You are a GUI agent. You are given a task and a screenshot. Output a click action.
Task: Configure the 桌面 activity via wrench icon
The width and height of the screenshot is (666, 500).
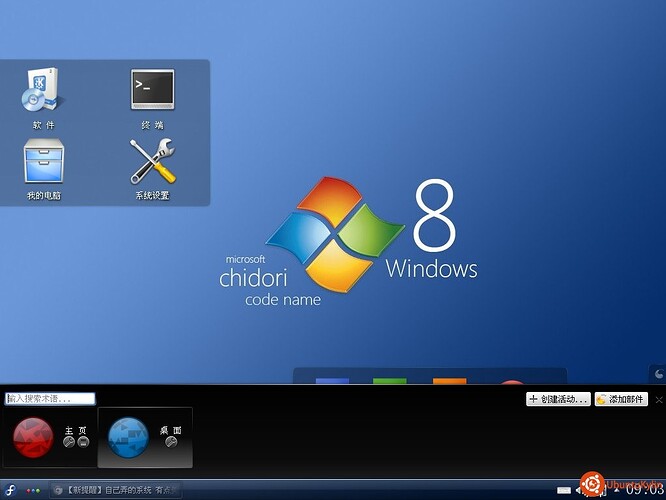coord(171,442)
